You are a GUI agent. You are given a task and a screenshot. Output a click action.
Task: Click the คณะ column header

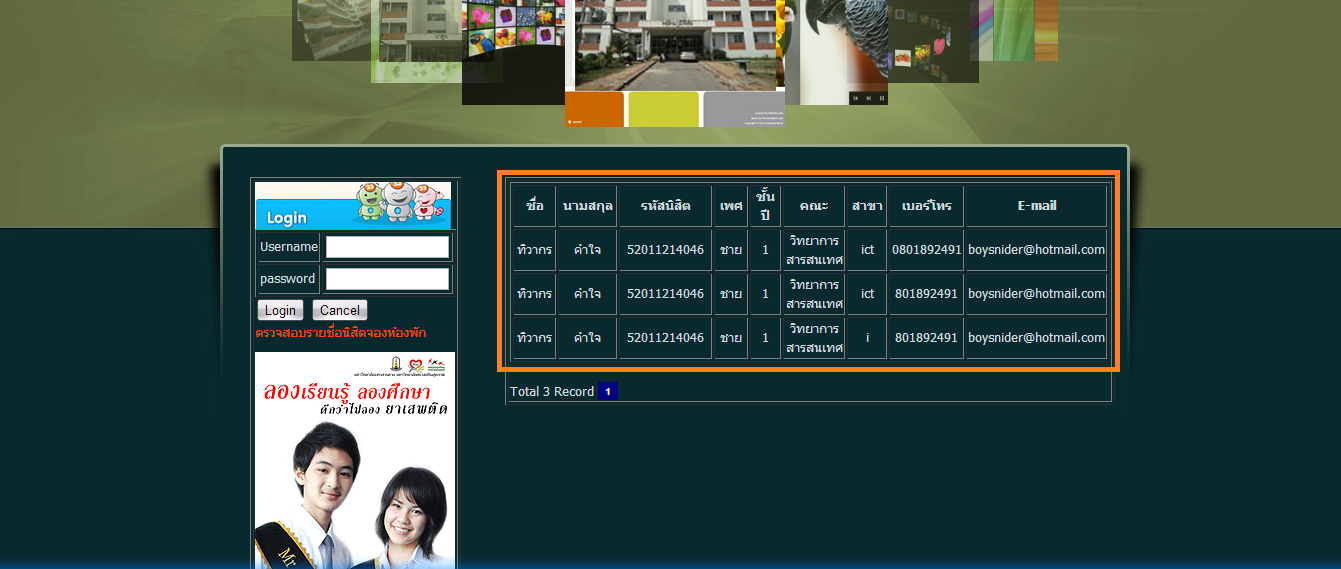point(814,206)
